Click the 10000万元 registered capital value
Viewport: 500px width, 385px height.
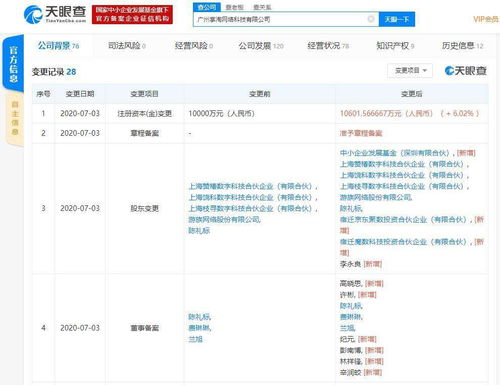click(221, 114)
